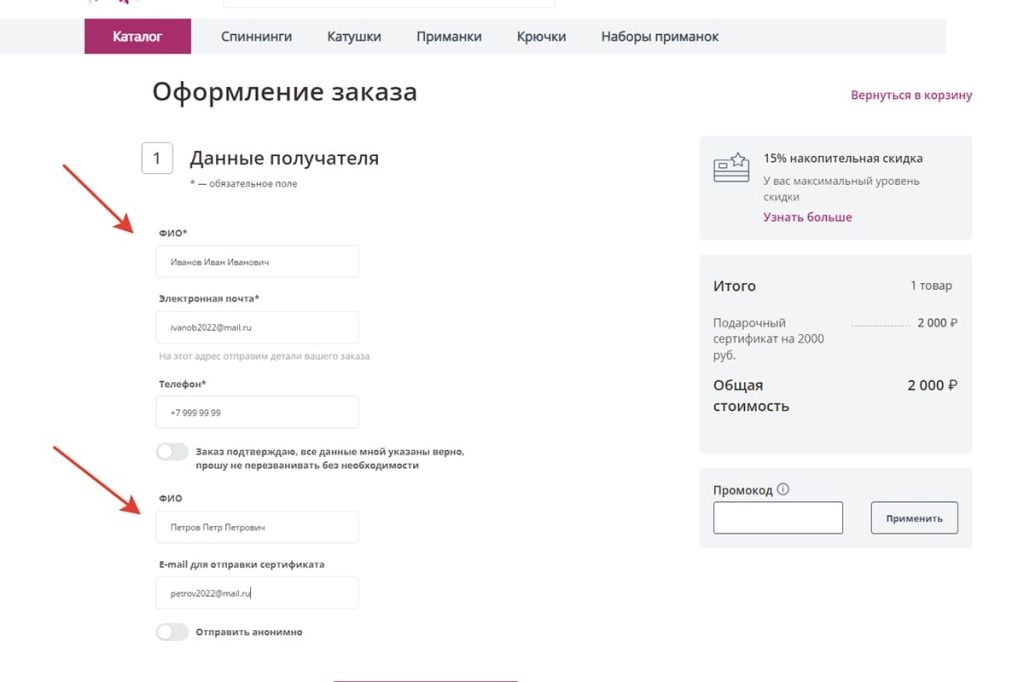Screen dimensions: 1024x682
Task: Select Катушки in the navigation bar
Action: pyautogui.click(x=354, y=37)
